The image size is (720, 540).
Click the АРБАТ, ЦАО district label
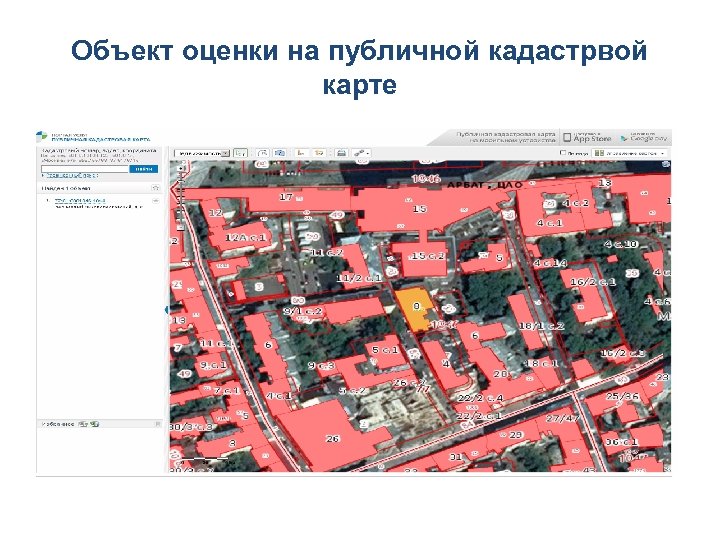[x=485, y=185]
